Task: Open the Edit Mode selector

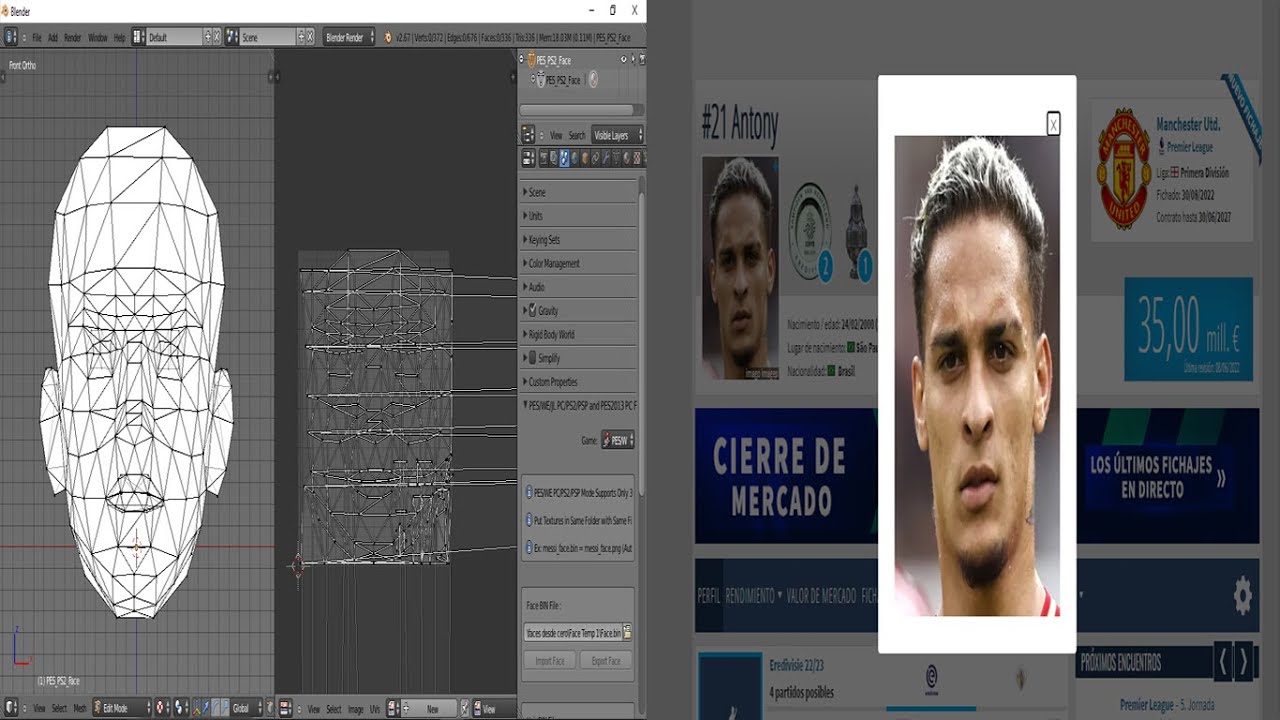Action: pyautogui.click(x=122, y=708)
